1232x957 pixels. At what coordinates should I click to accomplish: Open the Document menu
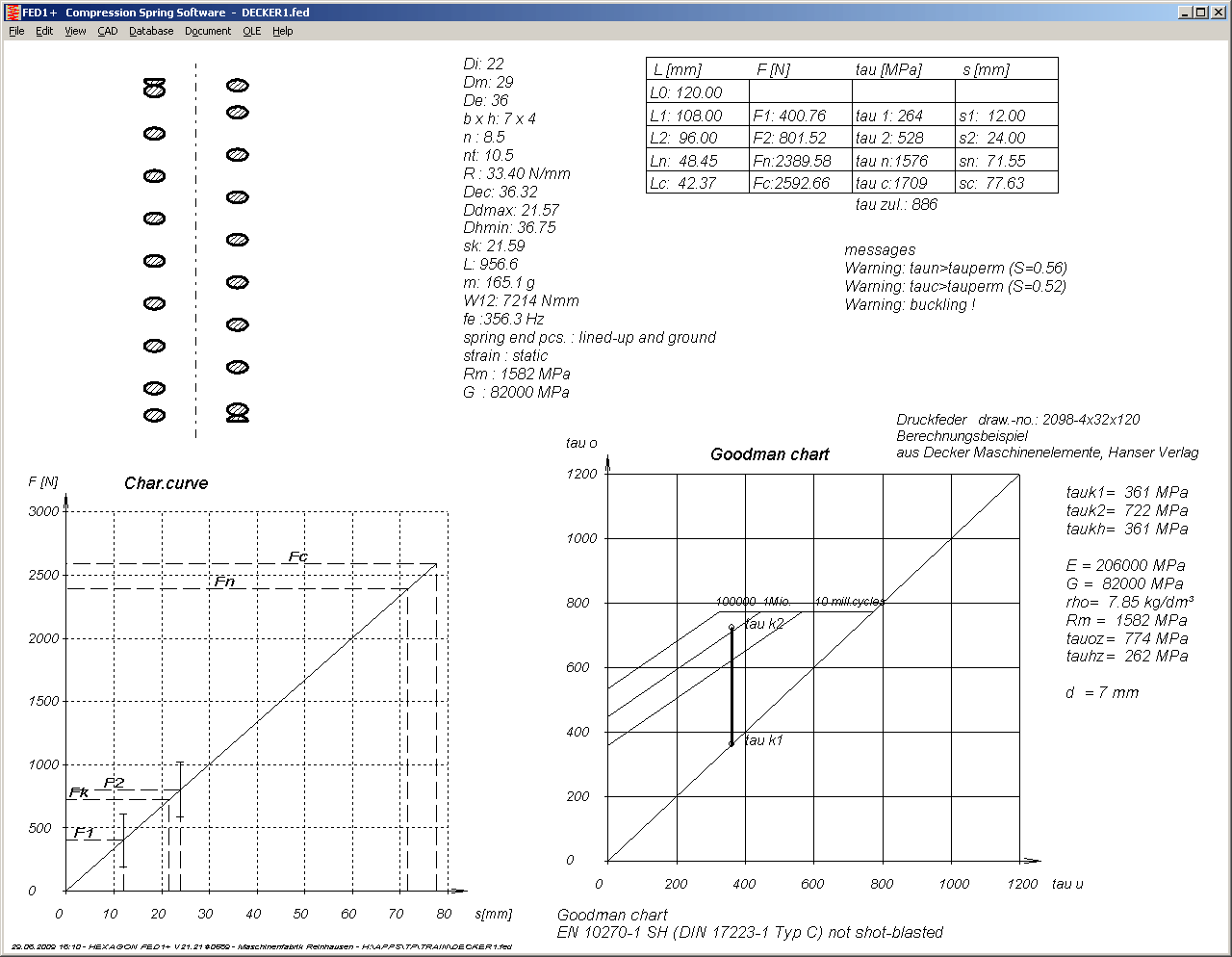pyautogui.click(x=208, y=31)
